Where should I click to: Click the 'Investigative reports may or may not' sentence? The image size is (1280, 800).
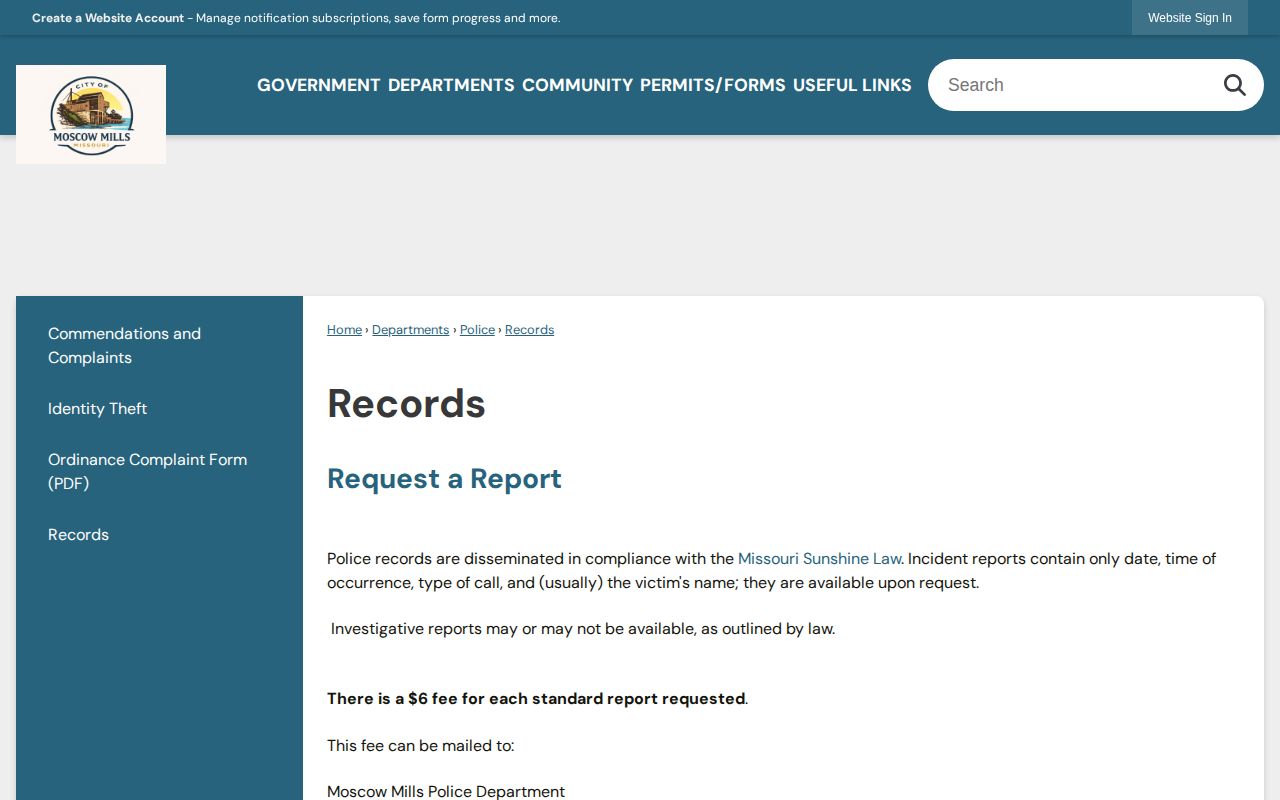click(x=583, y=629)
